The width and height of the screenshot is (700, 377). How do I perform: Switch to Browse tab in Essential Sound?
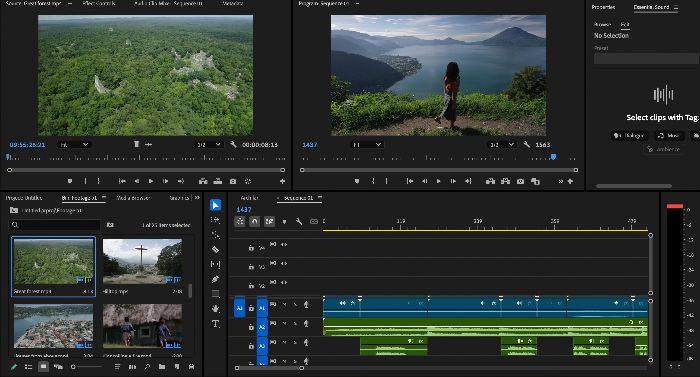pos(602,24)
